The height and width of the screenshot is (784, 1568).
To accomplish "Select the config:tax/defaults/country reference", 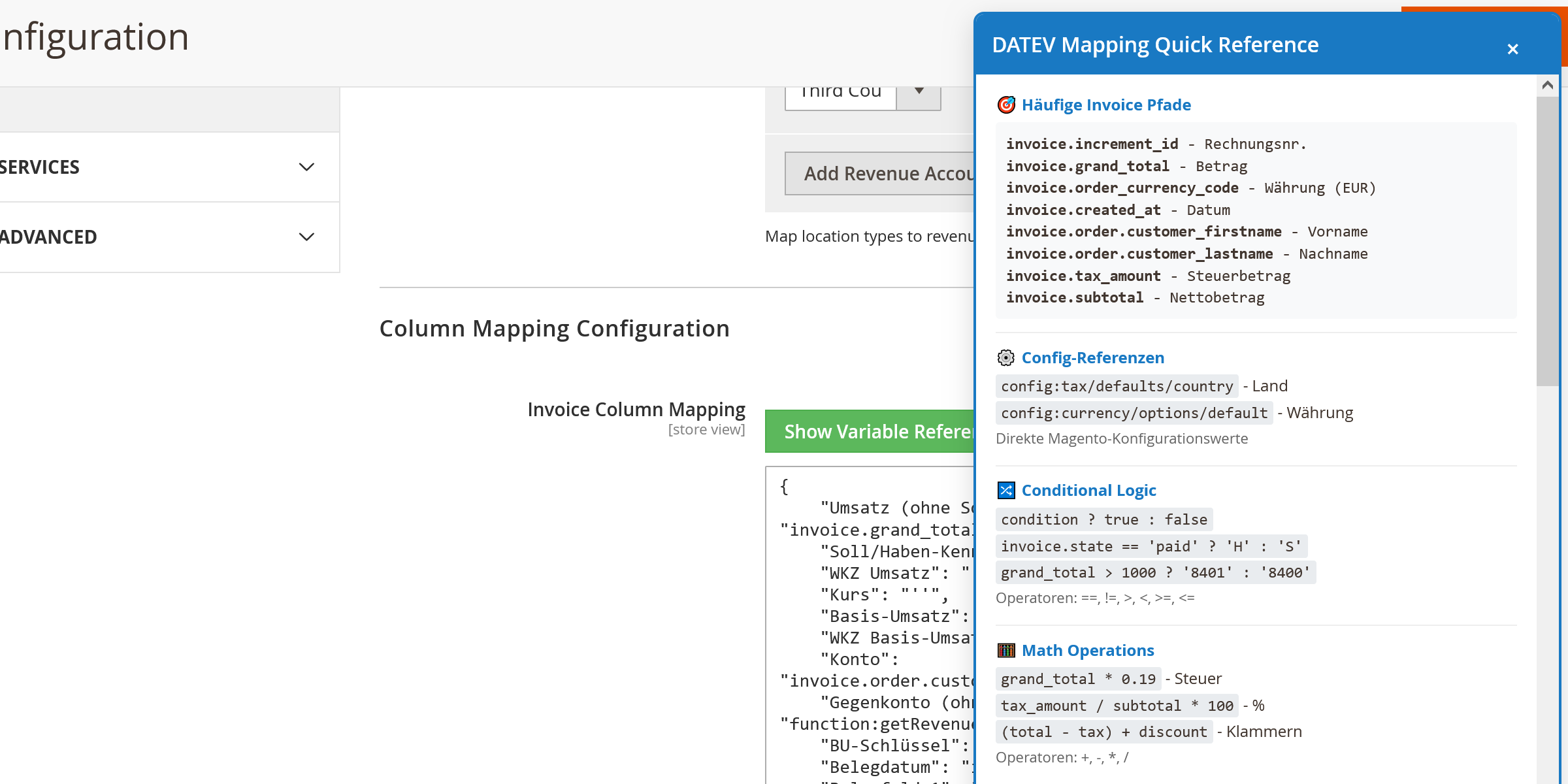I will (1117, 385).
